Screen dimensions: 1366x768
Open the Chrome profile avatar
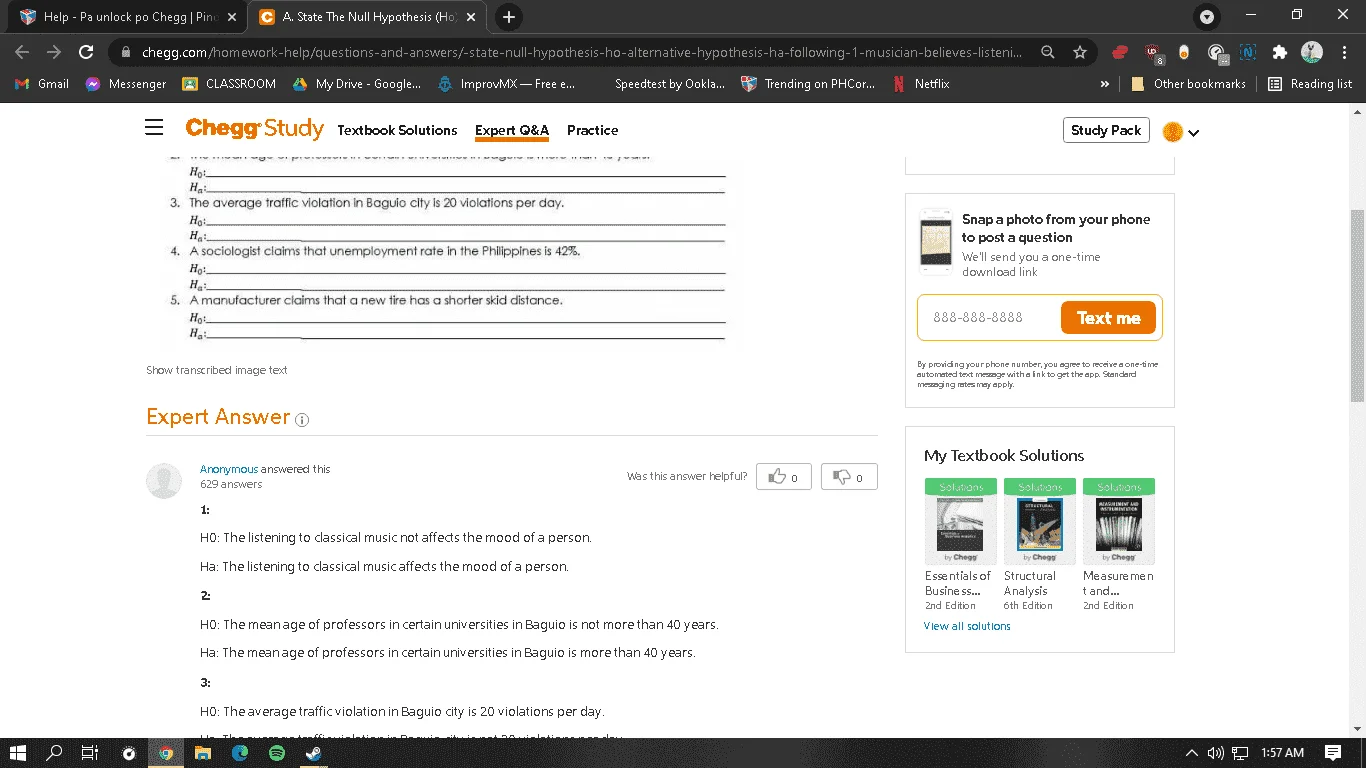tap(1311, 52)
